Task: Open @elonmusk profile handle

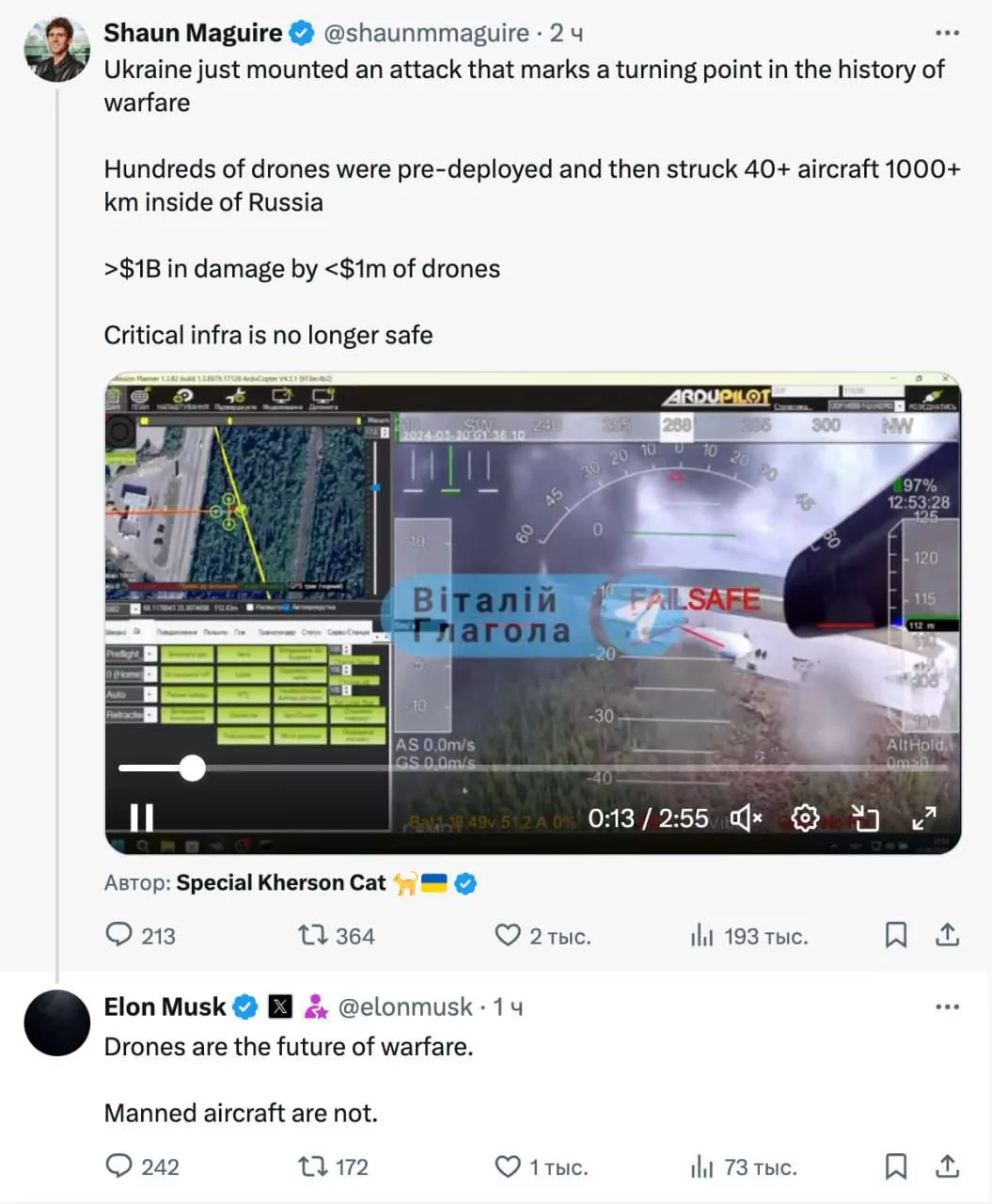Action: (405, 1006)
